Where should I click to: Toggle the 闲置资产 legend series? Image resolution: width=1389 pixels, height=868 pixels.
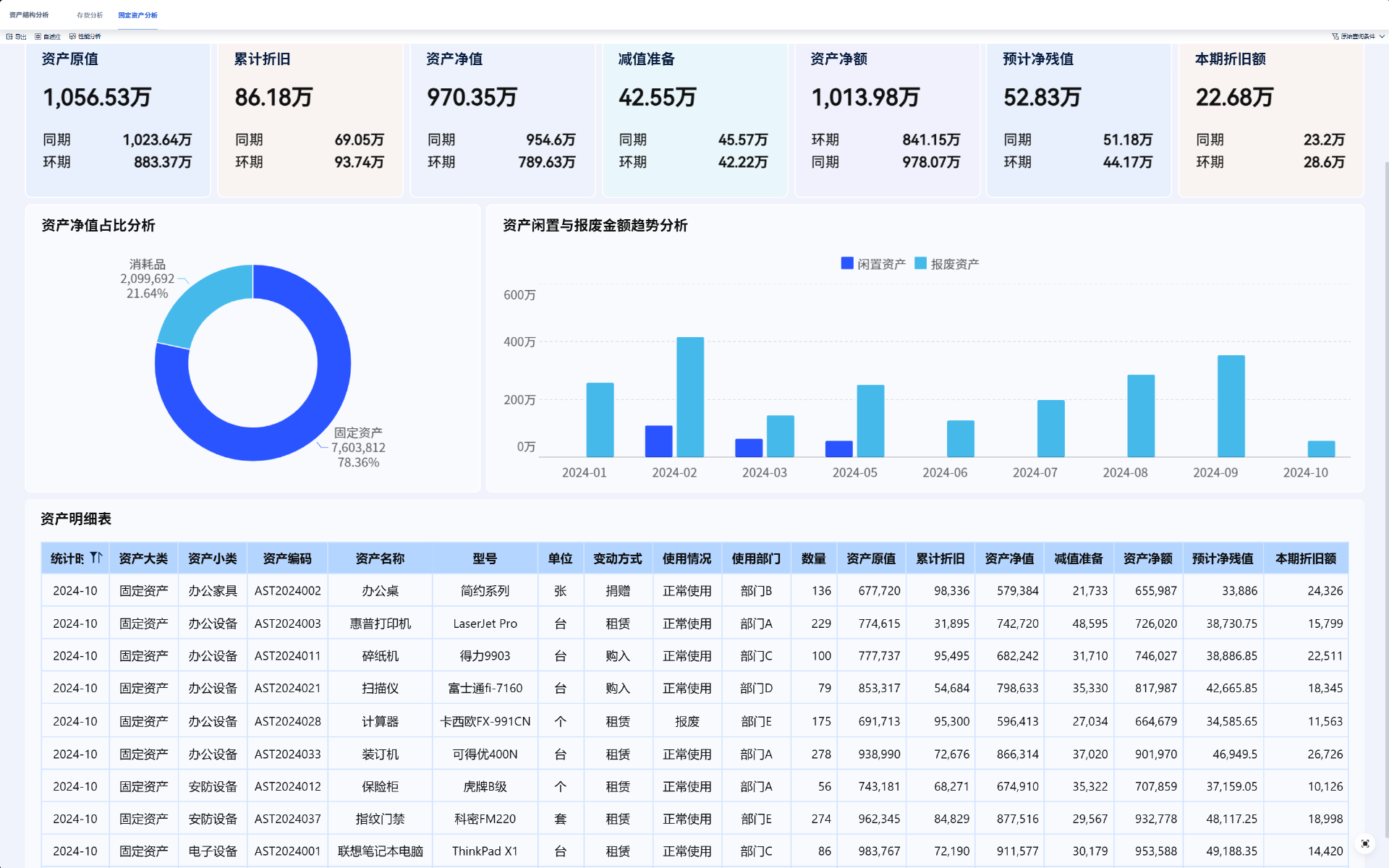(873, 264)
